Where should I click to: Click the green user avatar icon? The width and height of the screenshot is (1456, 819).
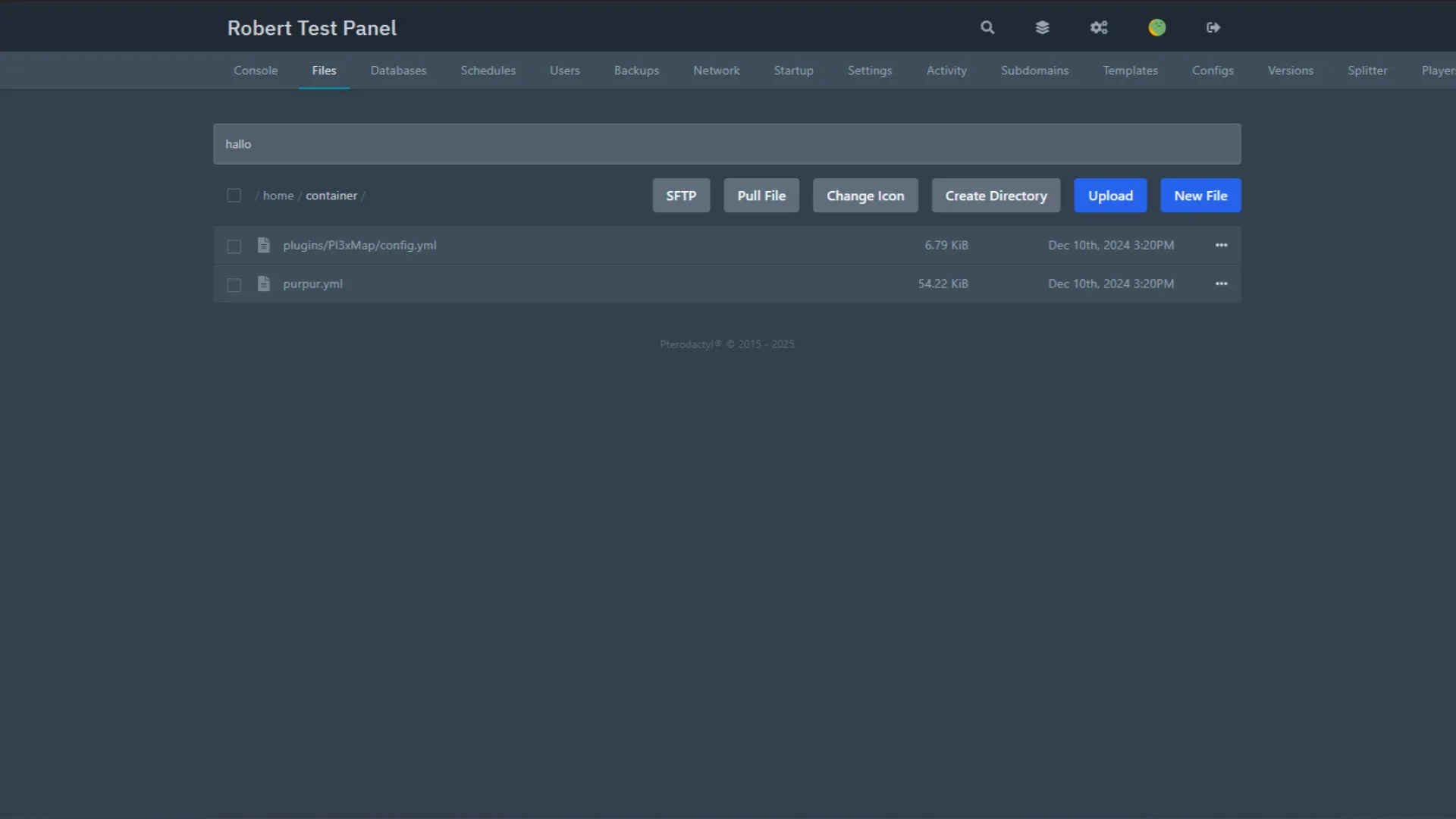click(x=1156, y=27)
